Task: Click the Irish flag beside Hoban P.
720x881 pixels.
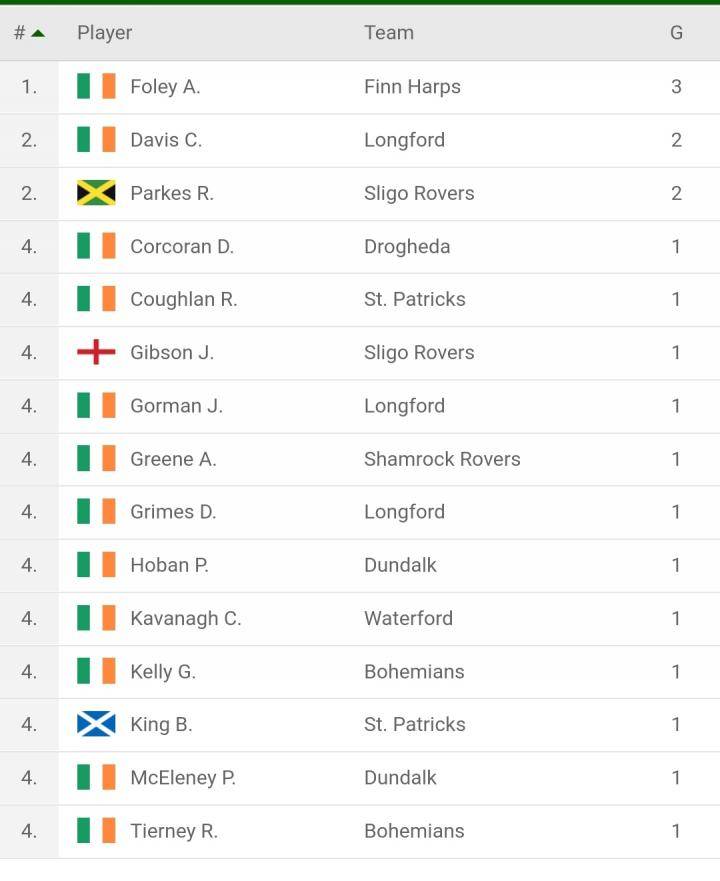Action: (96, 565)
